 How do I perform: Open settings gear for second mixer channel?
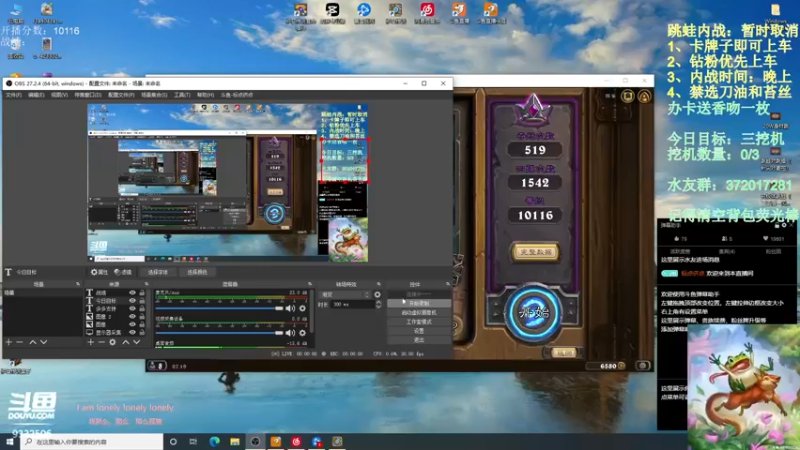(303, 333)
